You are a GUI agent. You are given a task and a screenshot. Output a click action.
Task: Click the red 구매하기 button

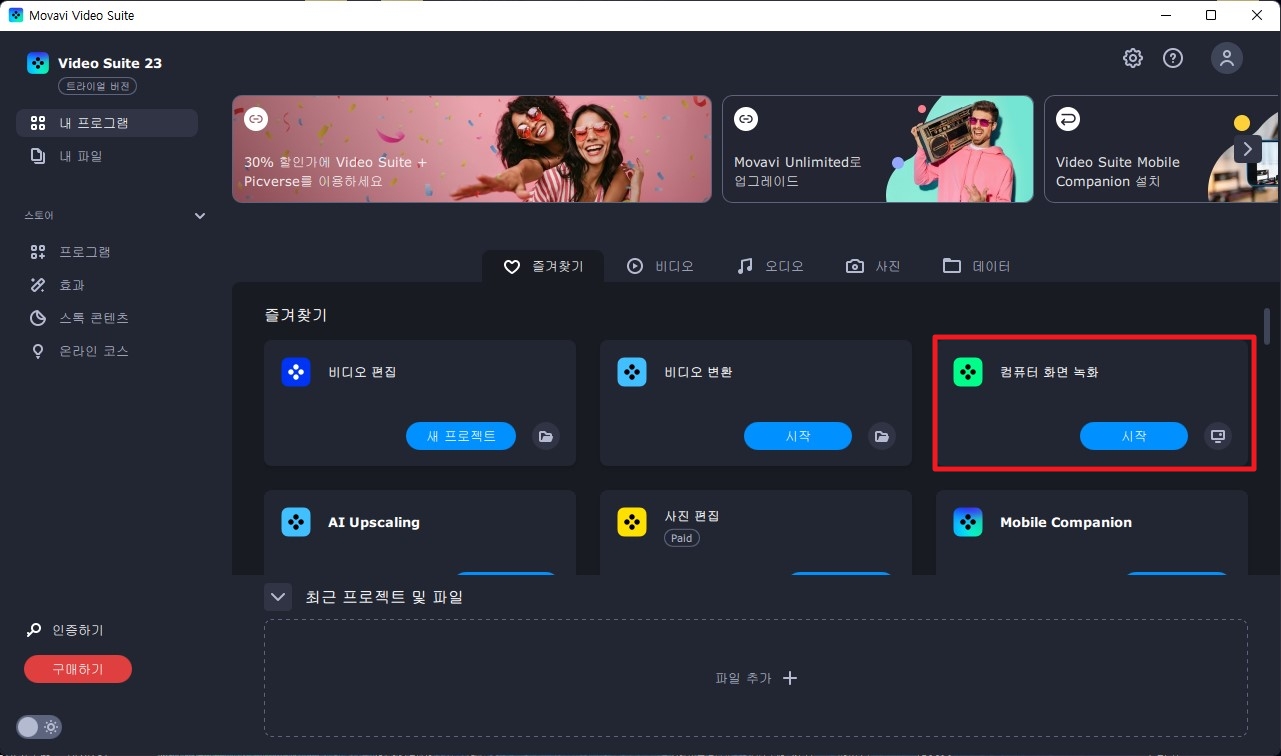[x=78, y=669]
